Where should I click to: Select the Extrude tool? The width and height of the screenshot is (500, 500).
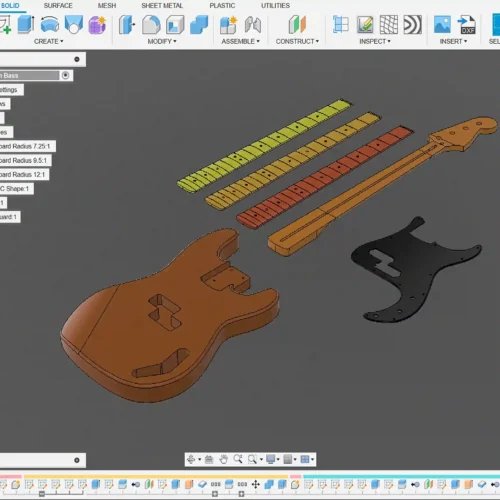26,24
